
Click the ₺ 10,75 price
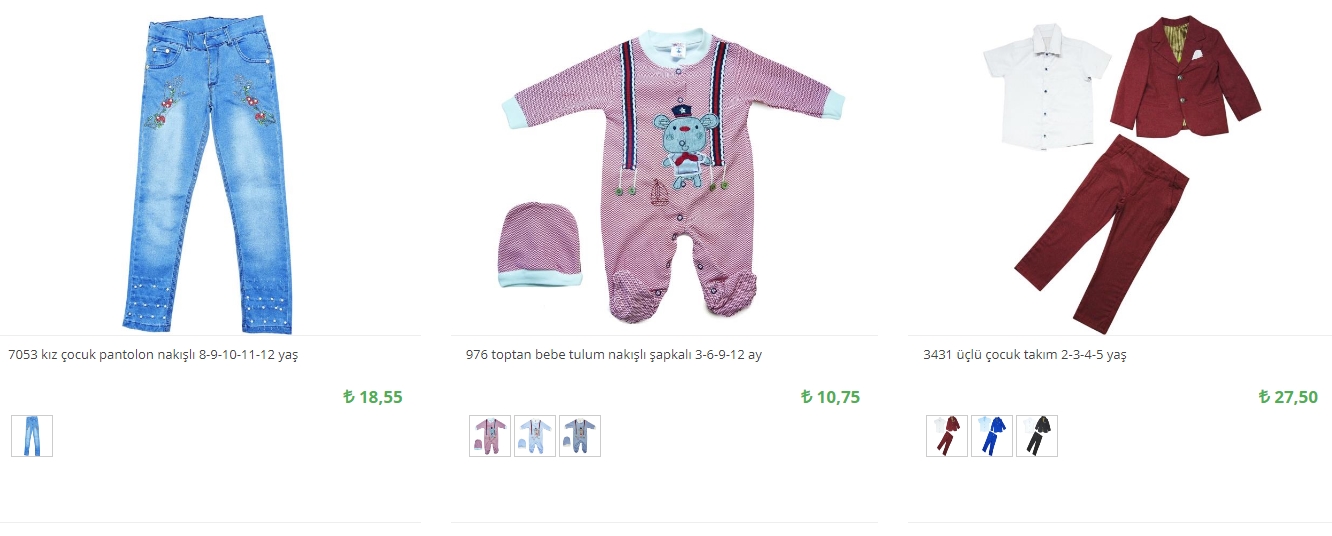tap(830, 397)
